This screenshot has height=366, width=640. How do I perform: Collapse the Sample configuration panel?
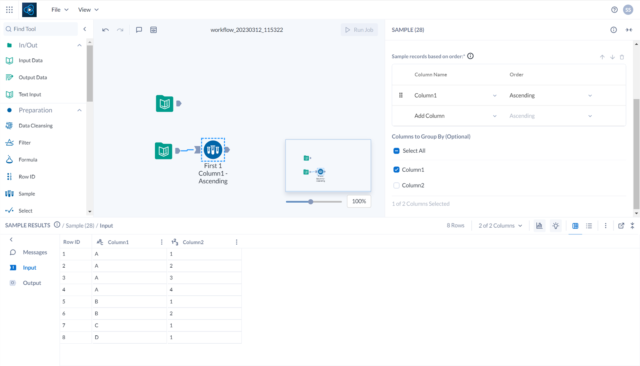(629, 30)
